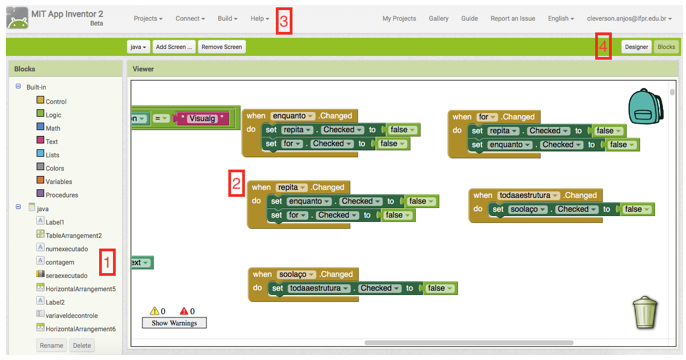Click the Show Warnings button

coord(174,323)
